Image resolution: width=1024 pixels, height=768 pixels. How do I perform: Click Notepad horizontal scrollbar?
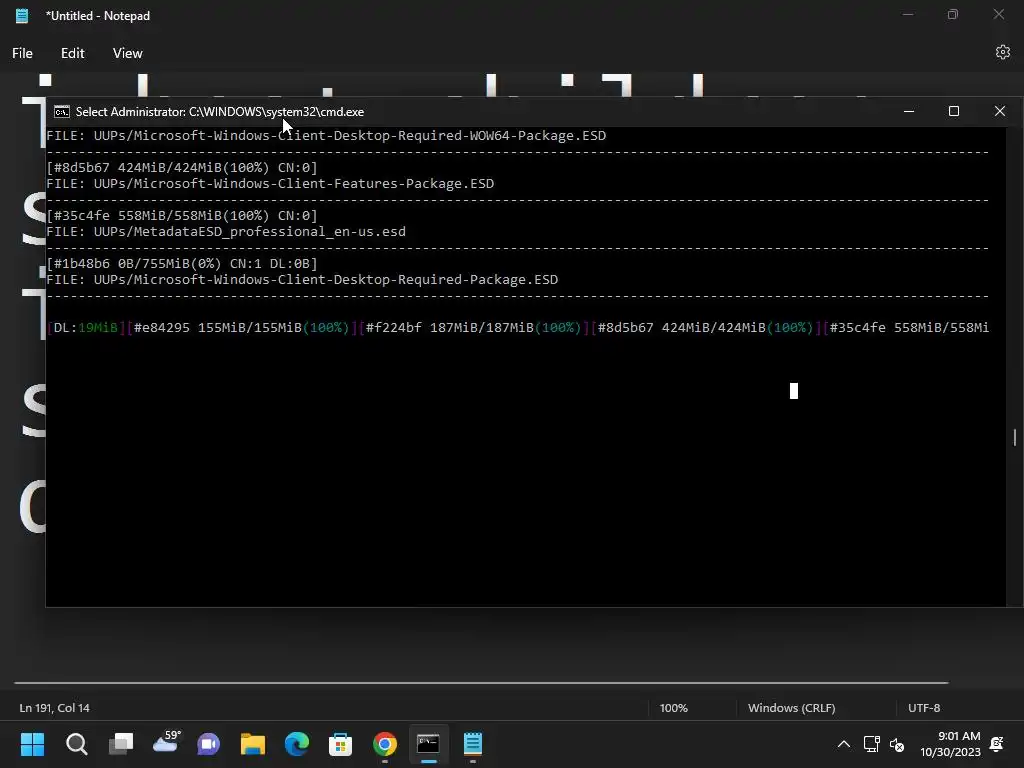(481, 683)
